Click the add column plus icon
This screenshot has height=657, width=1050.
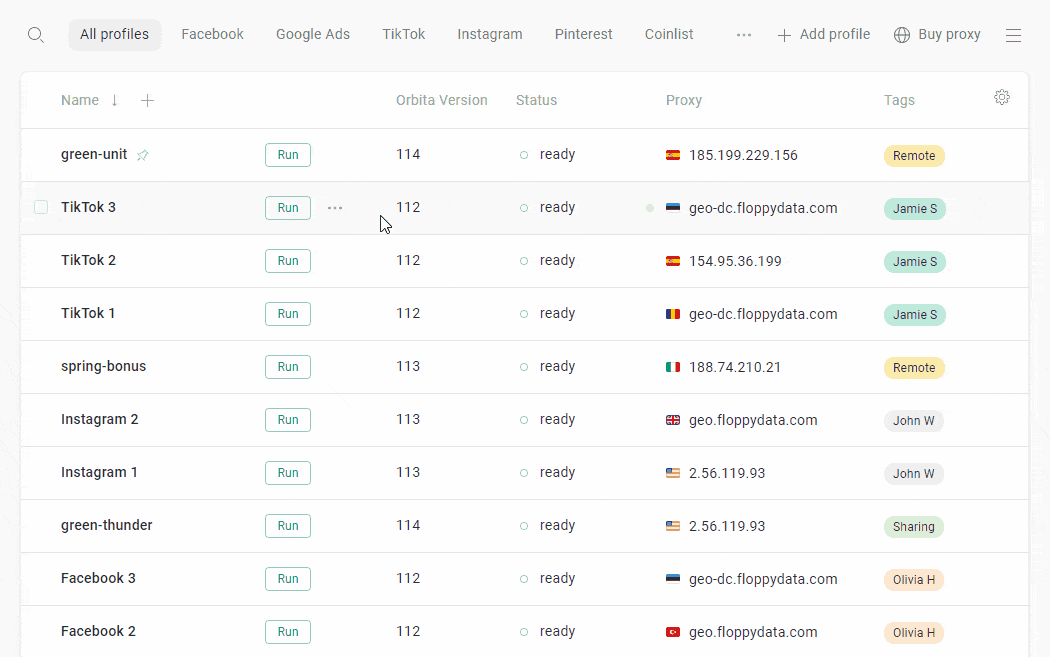point(147,100)
